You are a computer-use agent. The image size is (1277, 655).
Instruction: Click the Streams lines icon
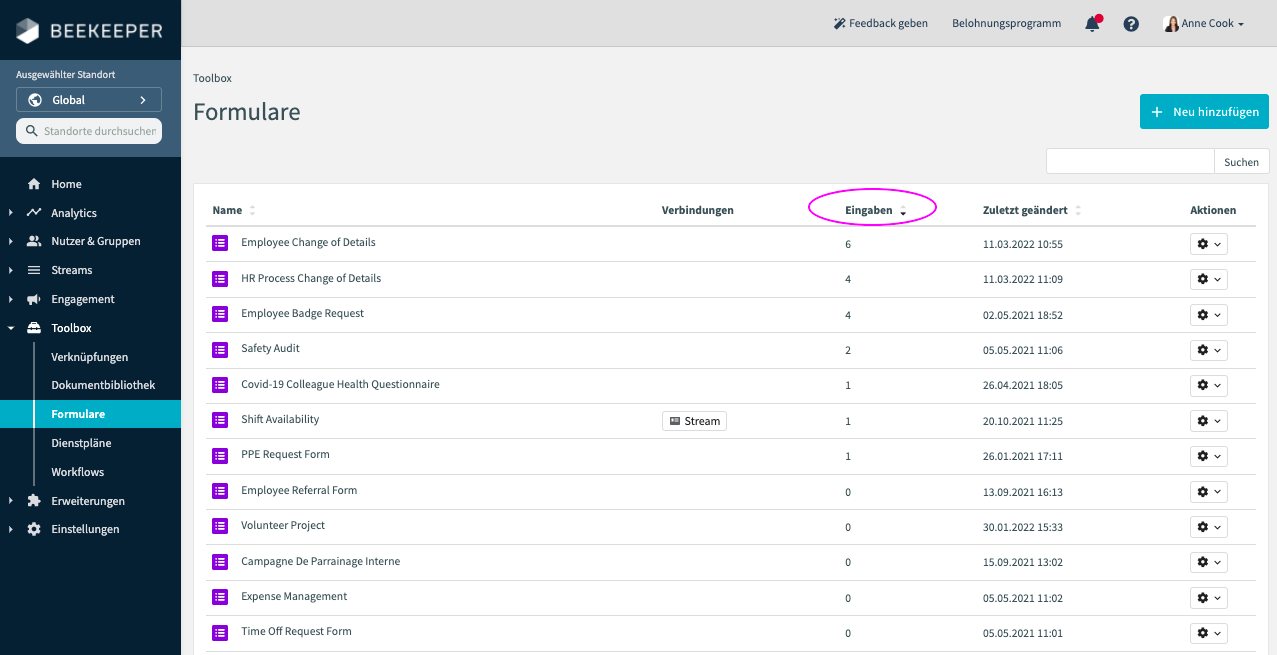click(x=34, y=270)
